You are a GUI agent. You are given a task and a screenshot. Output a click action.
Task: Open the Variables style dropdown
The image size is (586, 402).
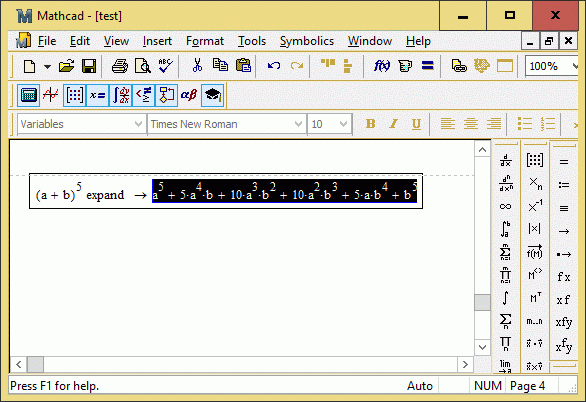pyautogui.click(x=138, y=124)
